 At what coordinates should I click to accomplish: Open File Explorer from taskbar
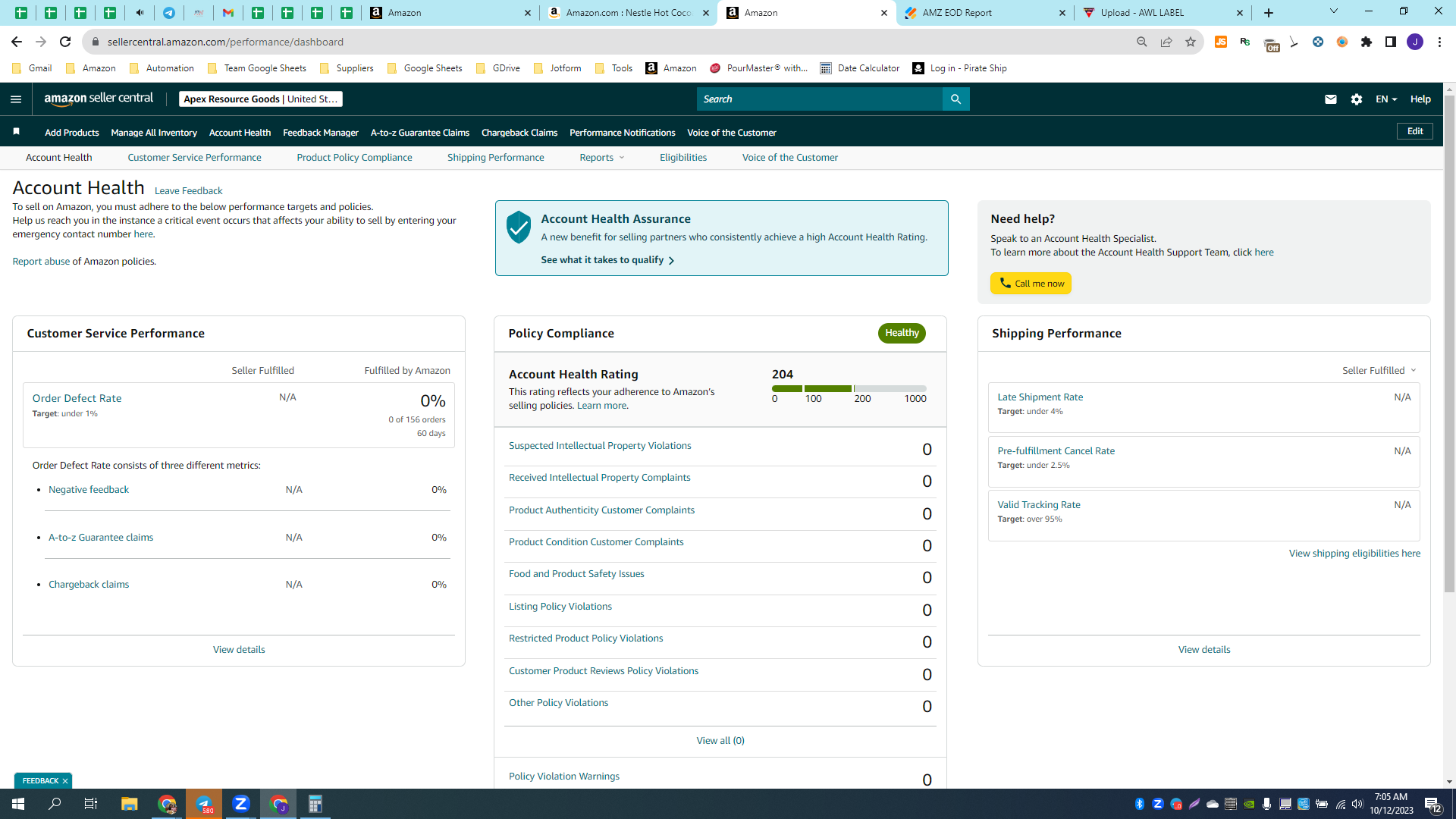point(129,804)
